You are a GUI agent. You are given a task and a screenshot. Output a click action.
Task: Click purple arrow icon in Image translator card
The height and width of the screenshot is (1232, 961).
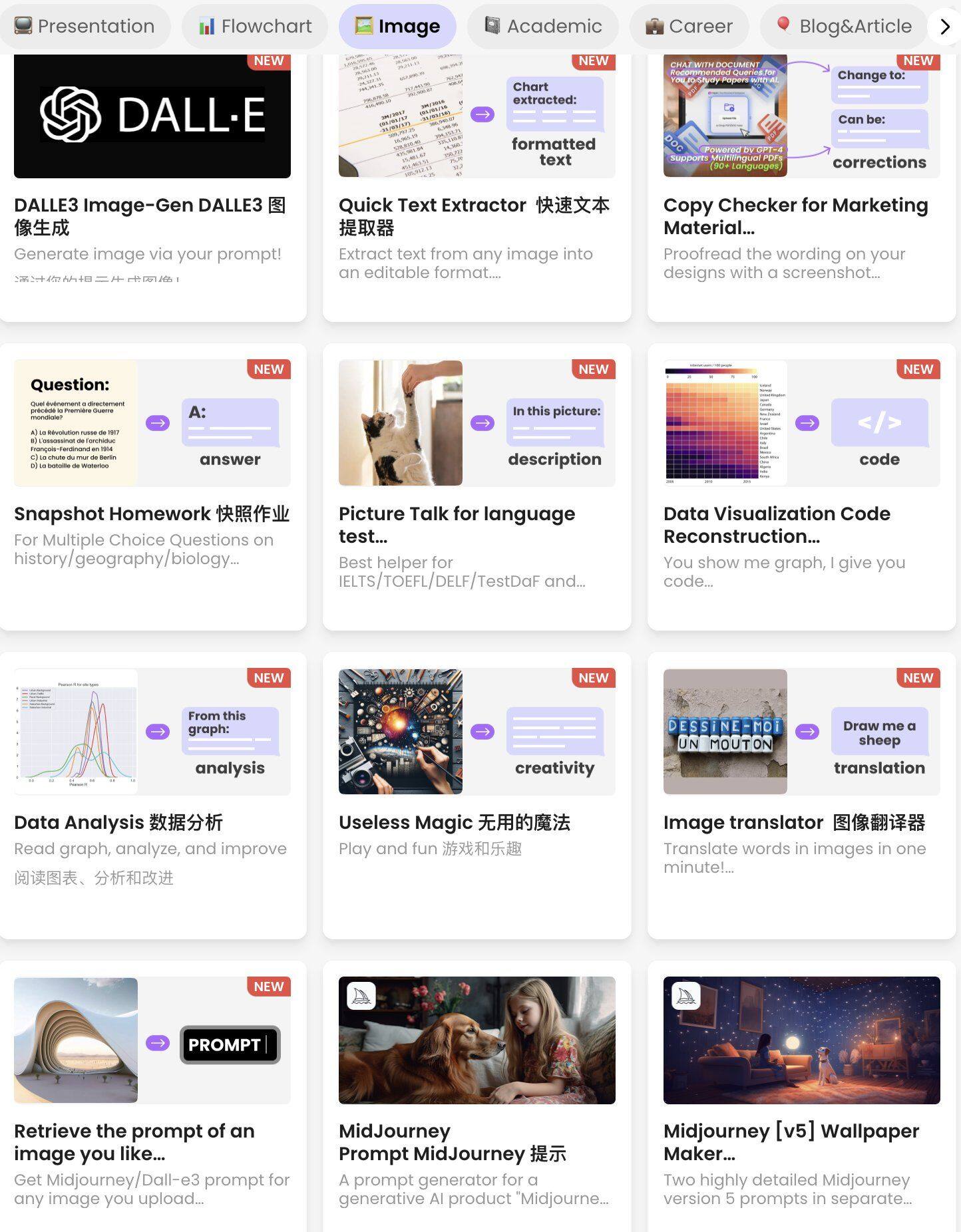pyautogui.click(x=807, y=732)
